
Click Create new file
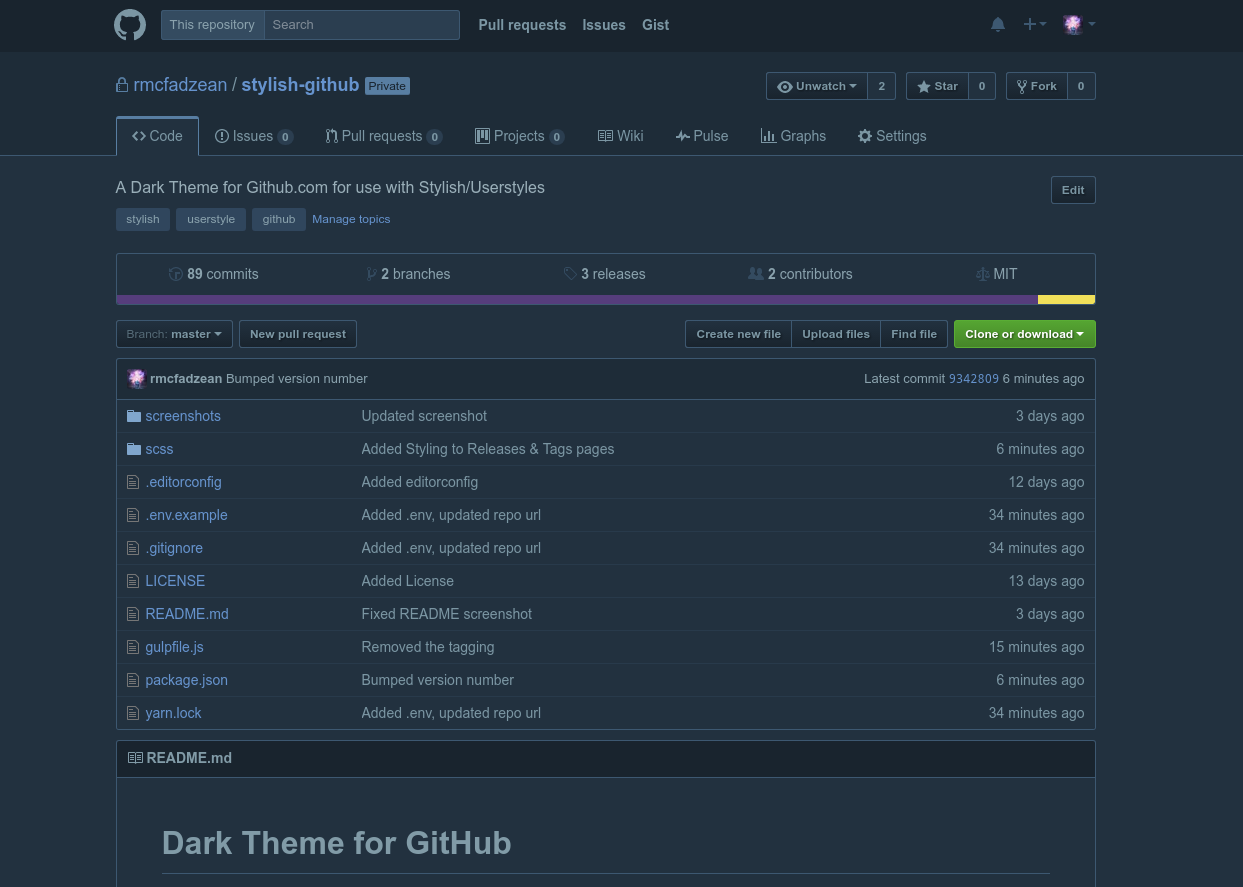pyautogui.click(x=738, y=334)
